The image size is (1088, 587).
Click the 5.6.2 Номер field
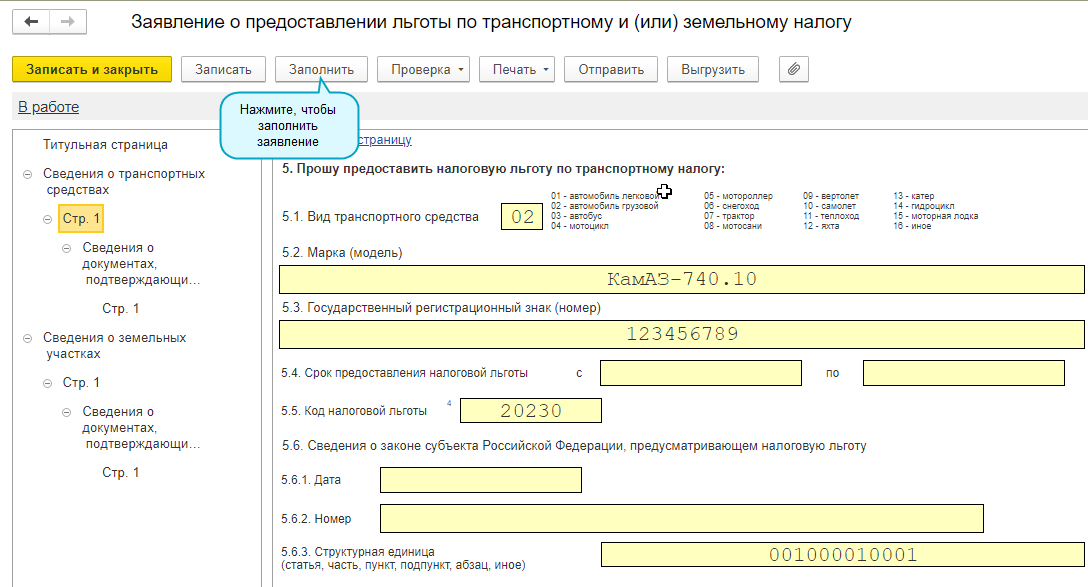(x=681, y=518)
